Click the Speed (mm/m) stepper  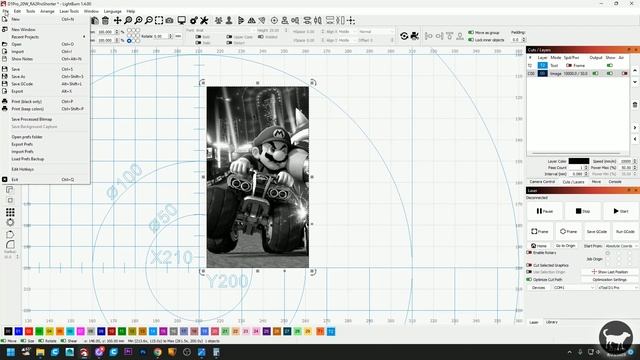pyautogui.click(x=635, y=161)
